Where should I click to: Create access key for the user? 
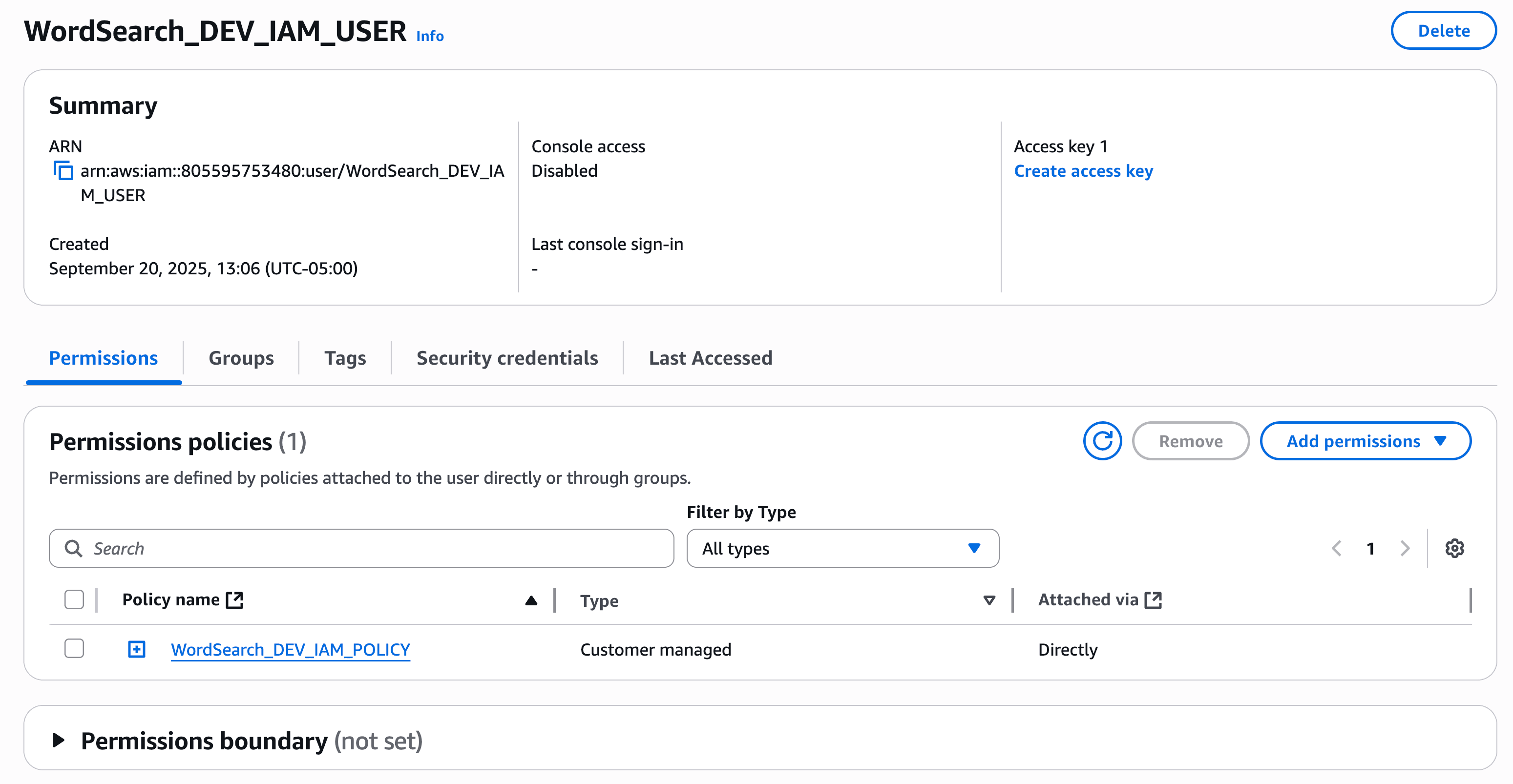tap(1084, 170)
